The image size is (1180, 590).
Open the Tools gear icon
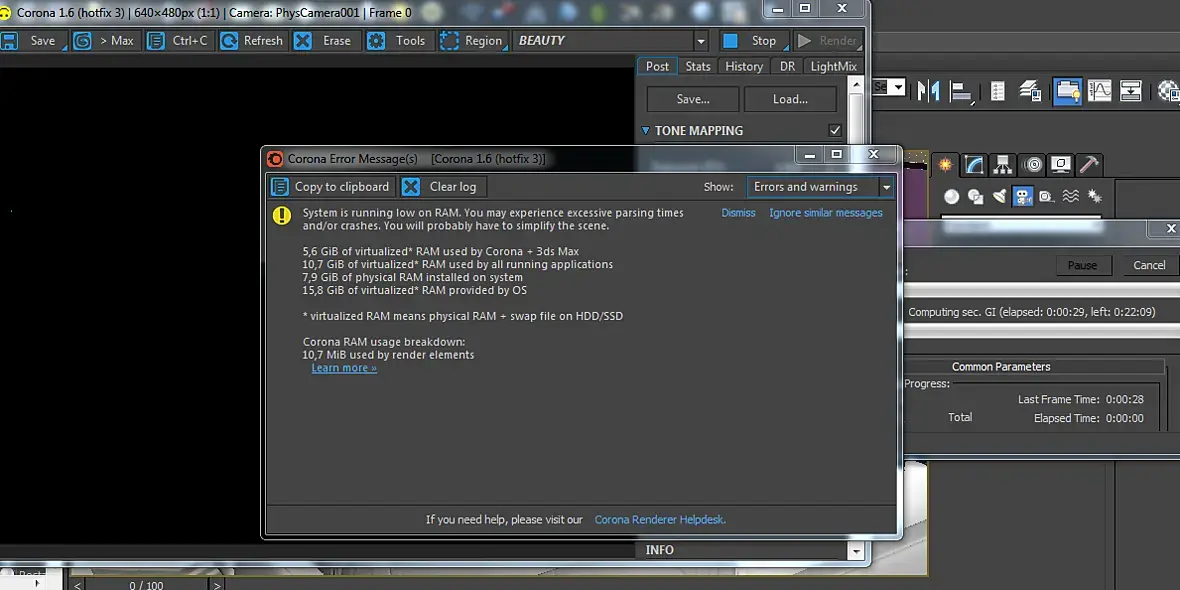pyautogui.click(x=376, y=41)
